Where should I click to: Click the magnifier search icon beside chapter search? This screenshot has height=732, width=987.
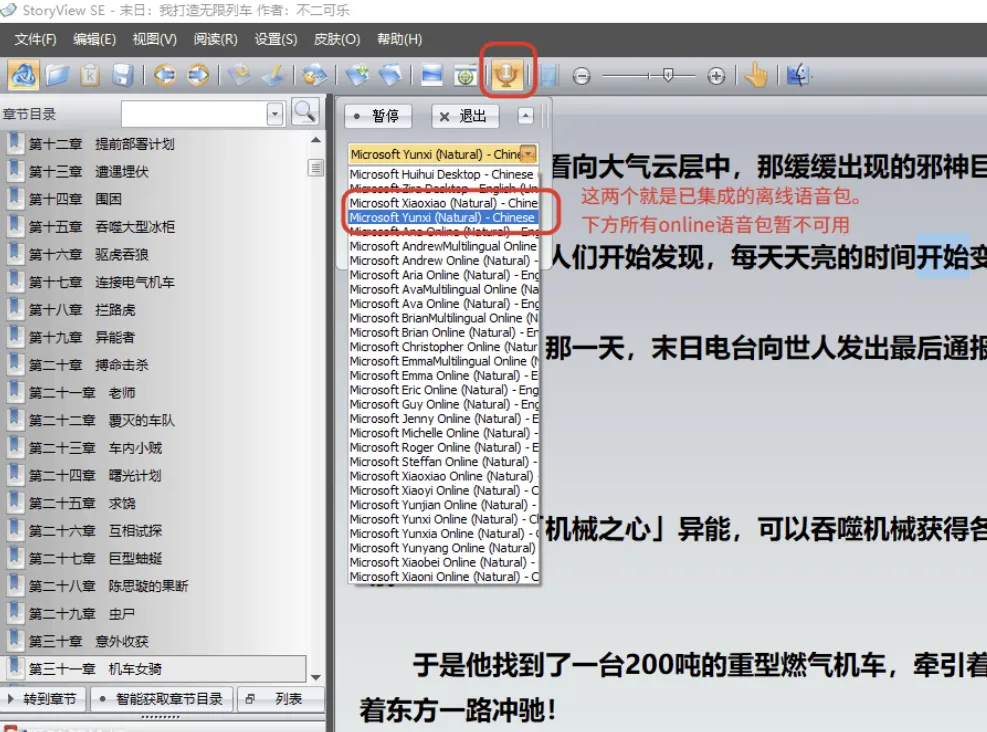click(305, 112)
